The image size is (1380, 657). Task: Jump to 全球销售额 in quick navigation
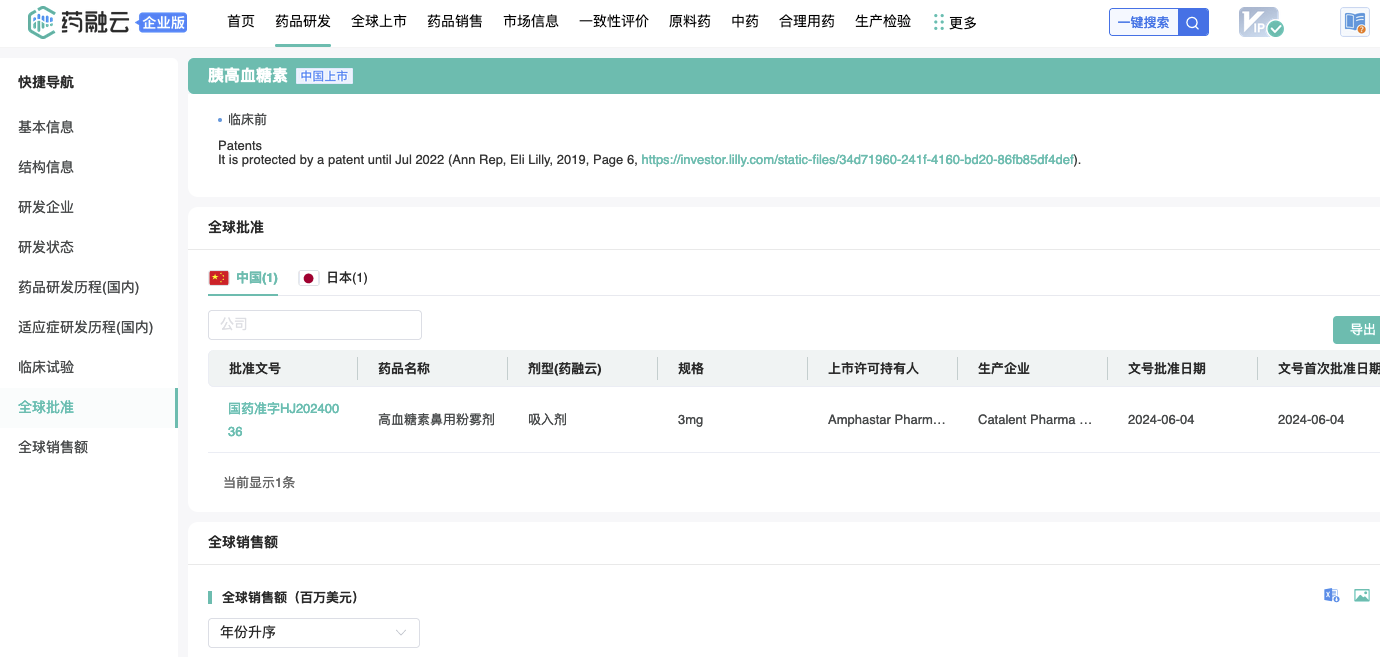coord(53,447)
